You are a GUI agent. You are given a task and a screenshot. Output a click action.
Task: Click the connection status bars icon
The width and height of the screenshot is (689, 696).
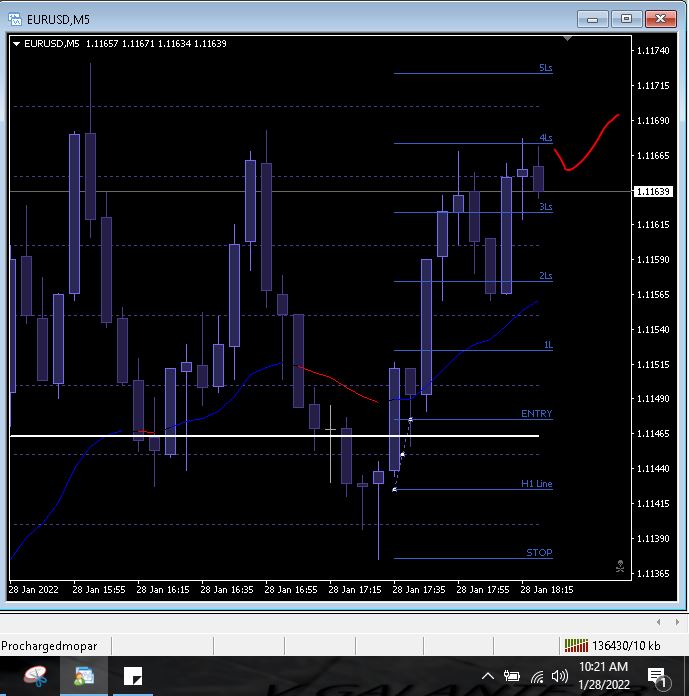click(576, 645)
